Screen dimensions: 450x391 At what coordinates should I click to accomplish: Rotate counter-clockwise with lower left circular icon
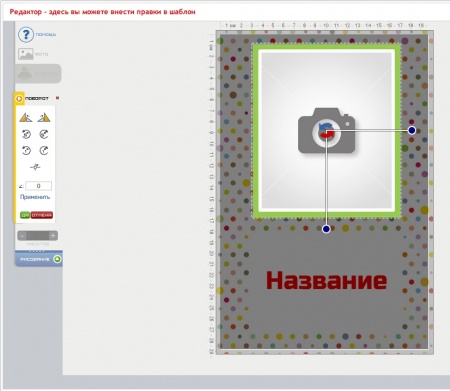click(26, 150)
